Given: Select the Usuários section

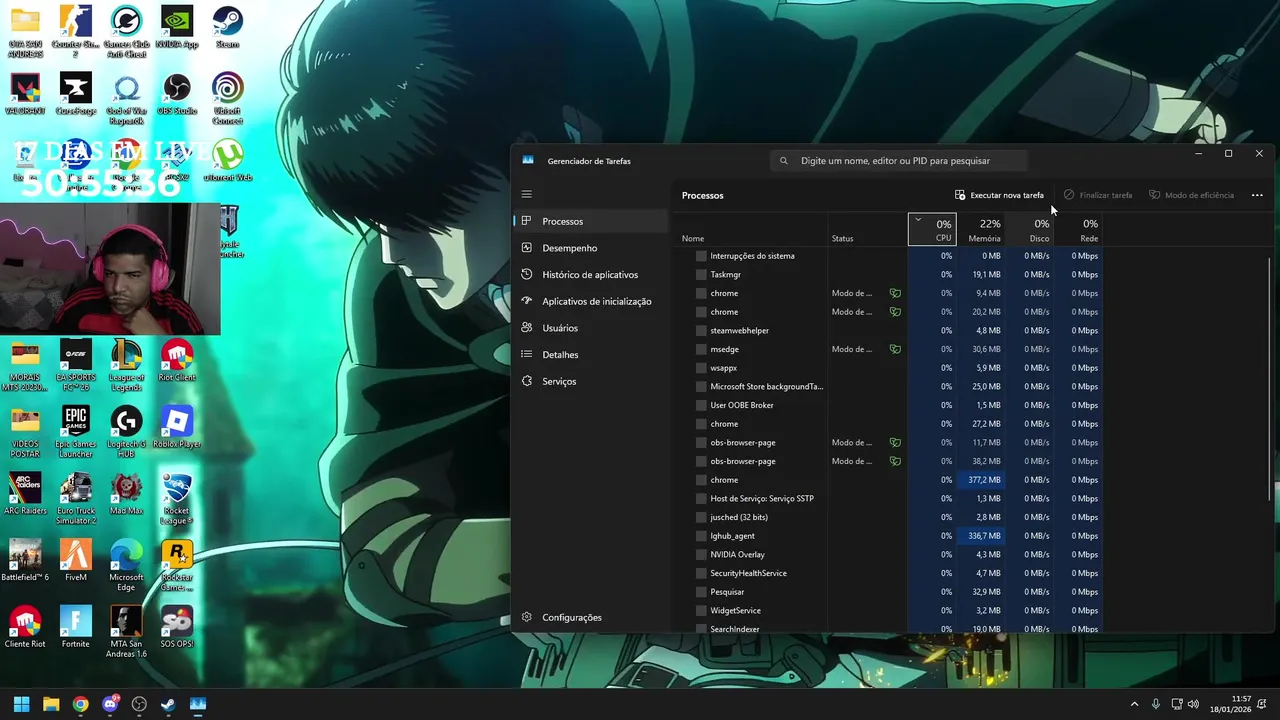Looking at the screenshot, I should pyautogui.click(x=590, y=328).
